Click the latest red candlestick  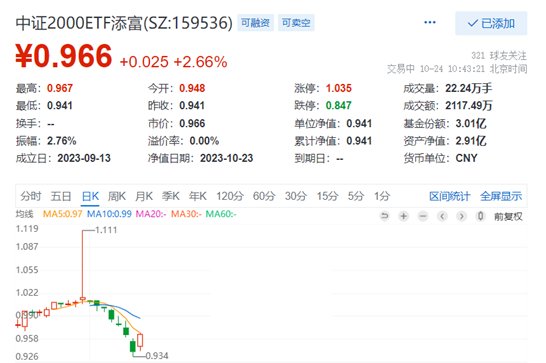(x=140, y=341)
